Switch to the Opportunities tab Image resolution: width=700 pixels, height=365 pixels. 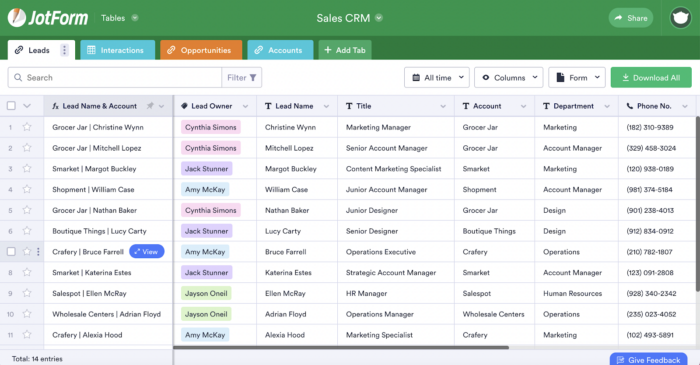click(x=201, y=50)
